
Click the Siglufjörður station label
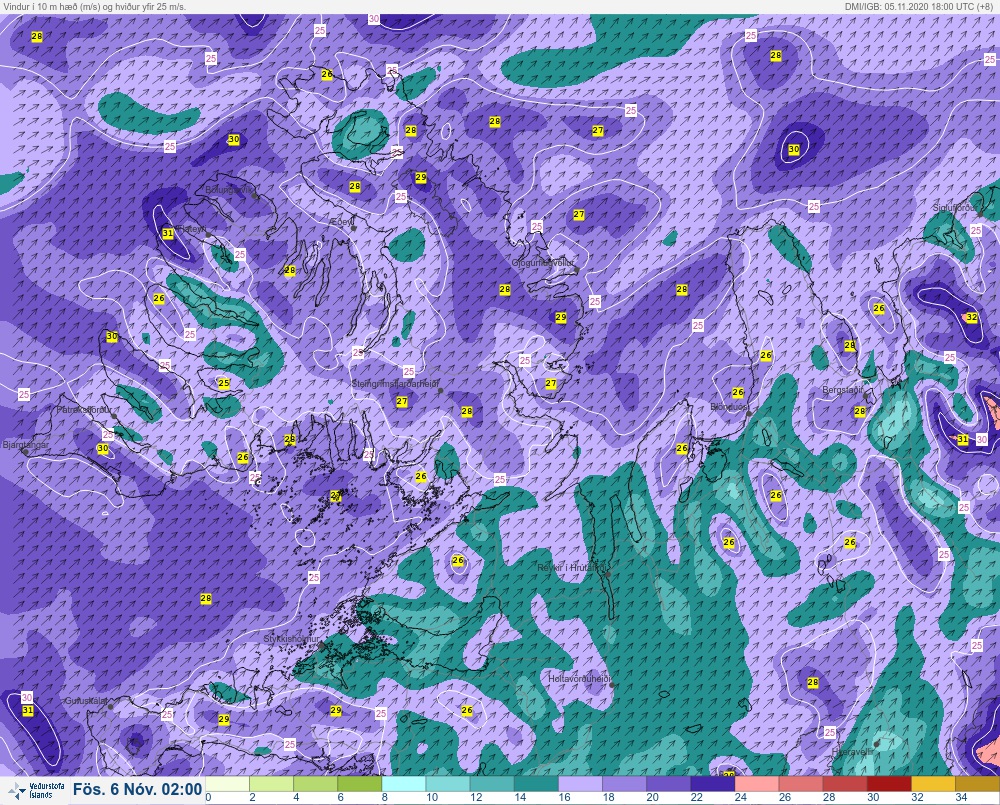click(x=955, y=208)
